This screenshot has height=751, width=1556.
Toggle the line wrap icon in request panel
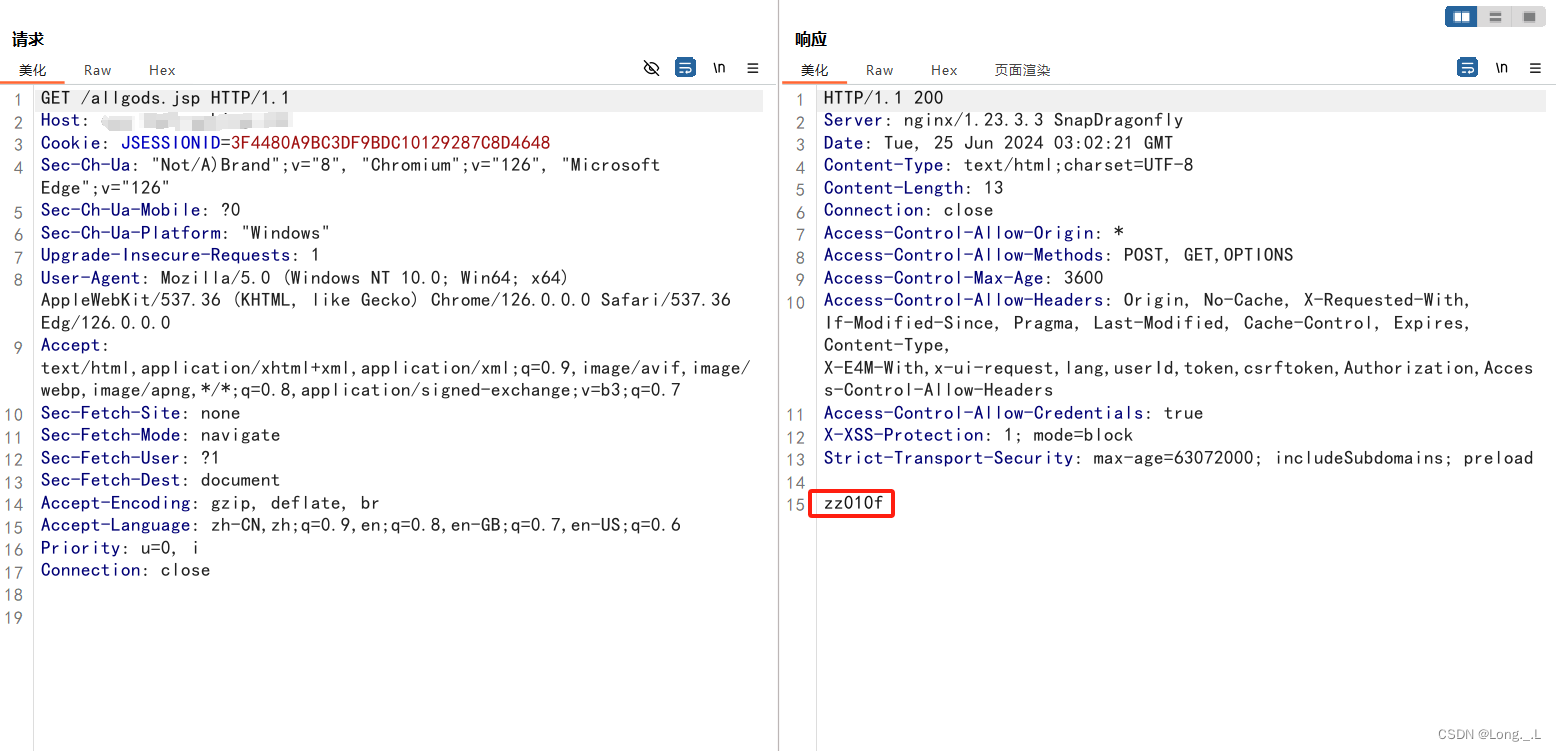pyautogui.click(x=685, y=68)
